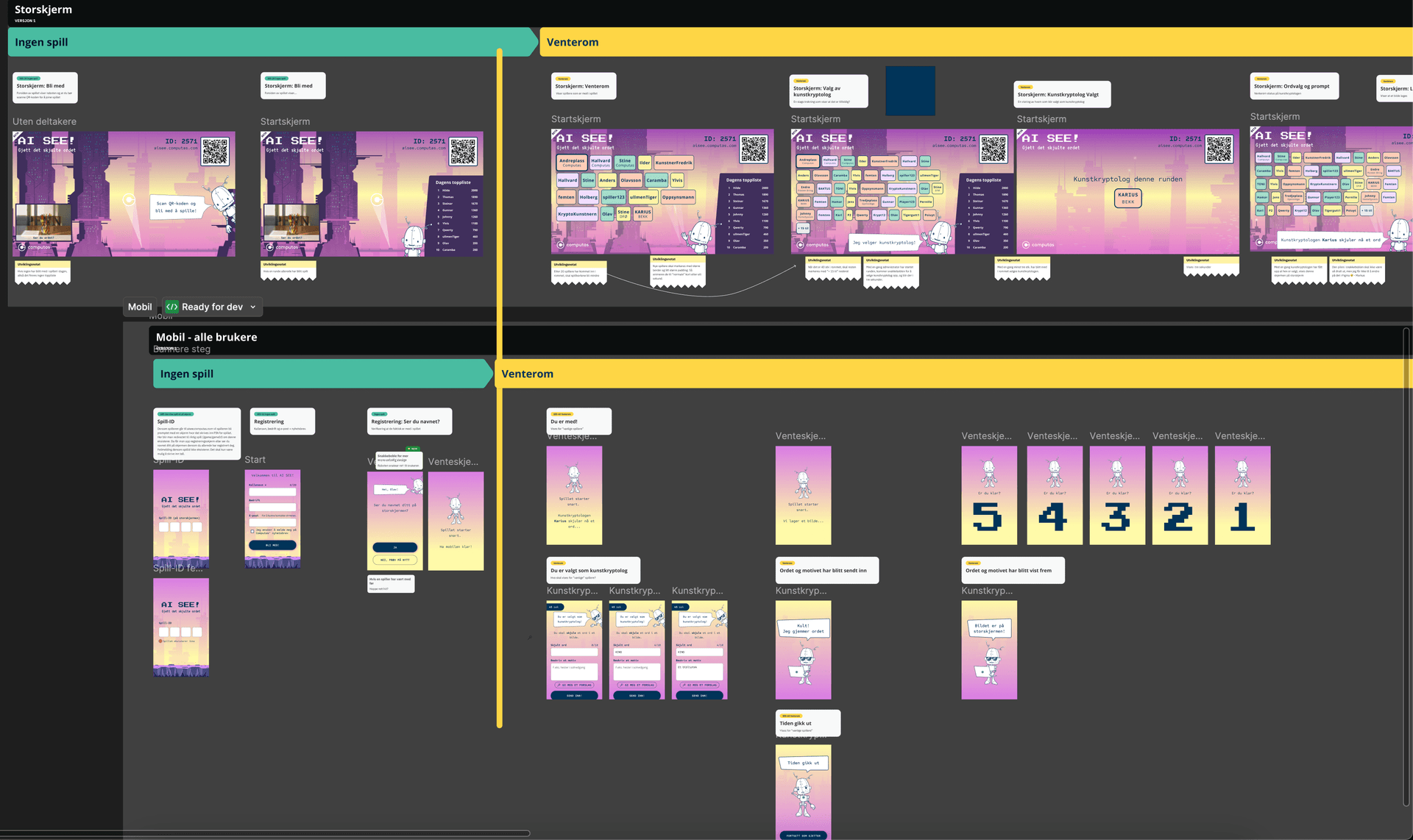1413x840 pixels.
Task: Click the AI SEE! logo in Spill-ID frame
Action: coord(180,500)
